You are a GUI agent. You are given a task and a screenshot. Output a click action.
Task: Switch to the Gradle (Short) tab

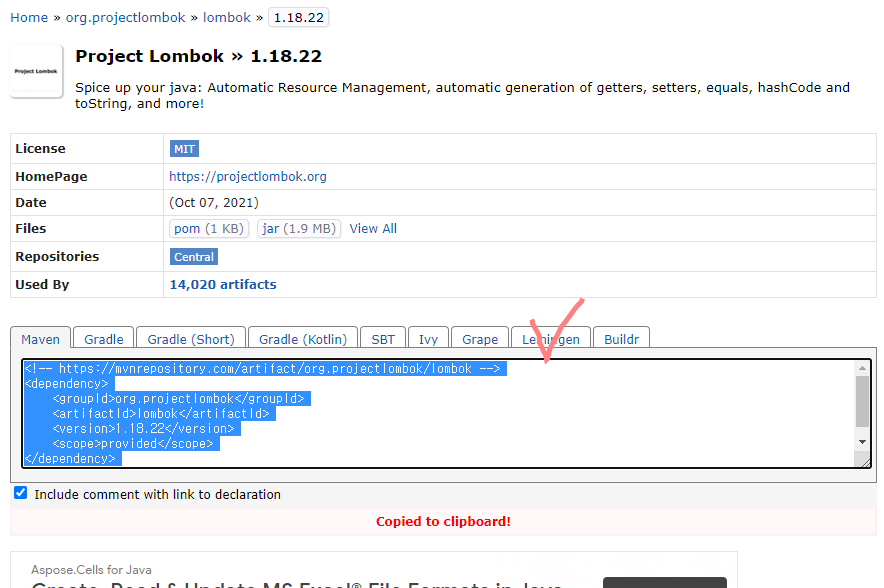(x=191, y=339)
